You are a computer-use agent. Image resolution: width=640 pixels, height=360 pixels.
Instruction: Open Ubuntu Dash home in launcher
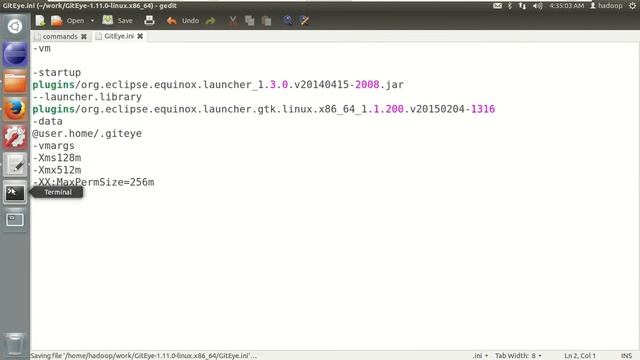pos(15,26)
